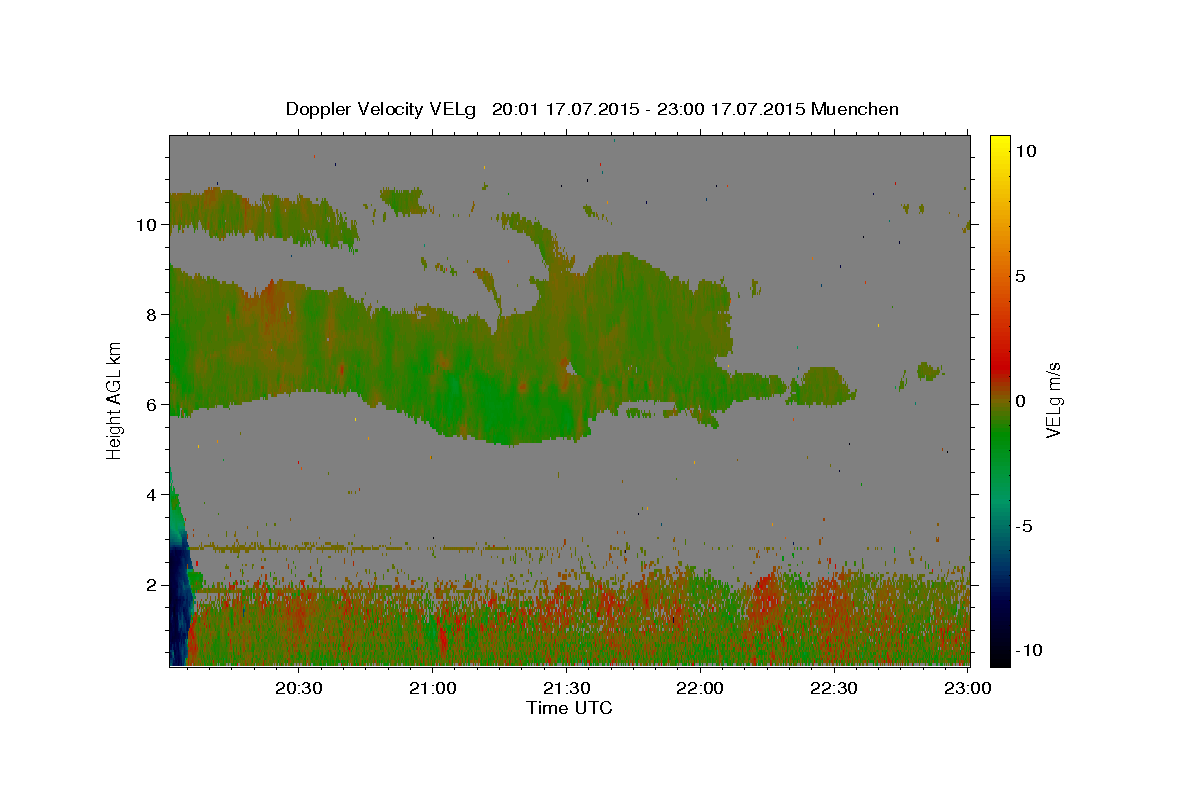The height and width of the screenshot is (800, 1200).
Task: Click the height axis label 6
Action: (151, 405)
